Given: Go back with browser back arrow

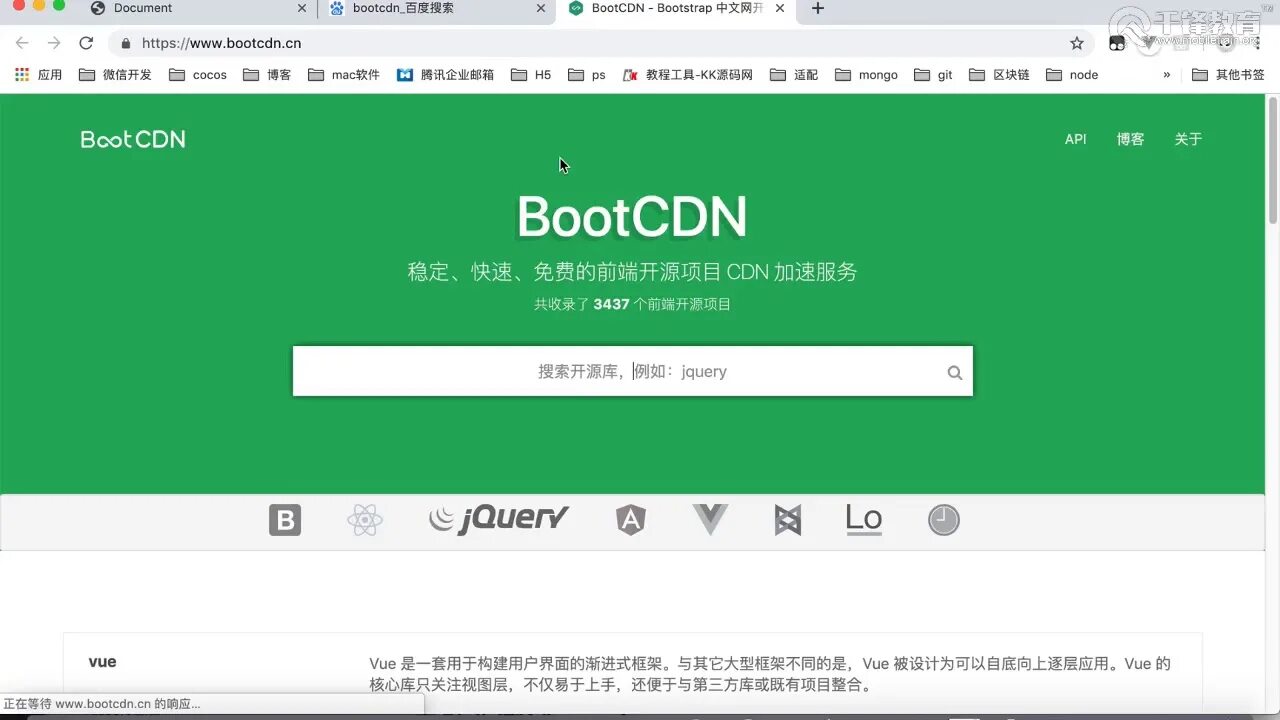Looking at the screenshot, I should (x=22, y=43).
